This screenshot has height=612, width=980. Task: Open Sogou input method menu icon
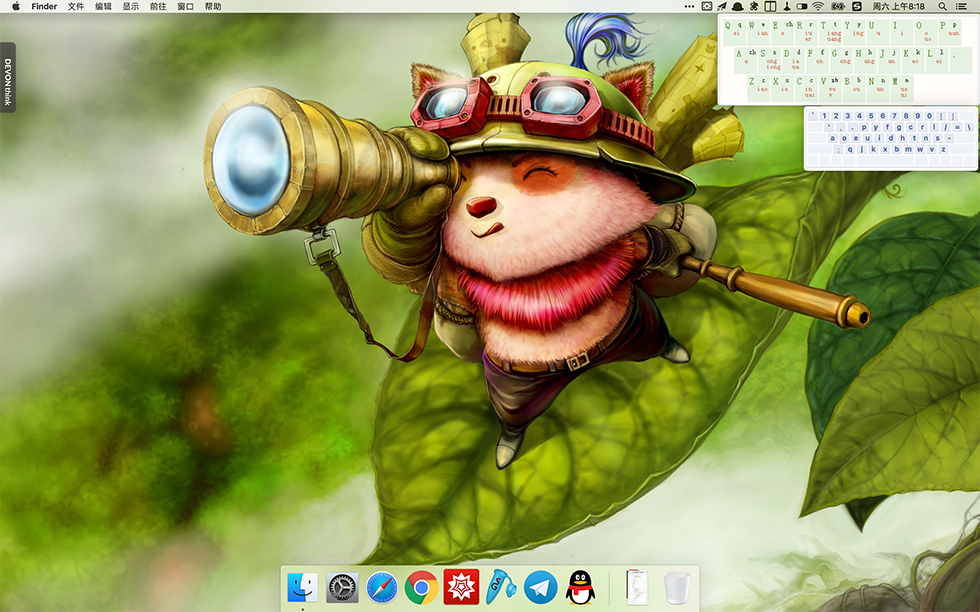point(857,6)
